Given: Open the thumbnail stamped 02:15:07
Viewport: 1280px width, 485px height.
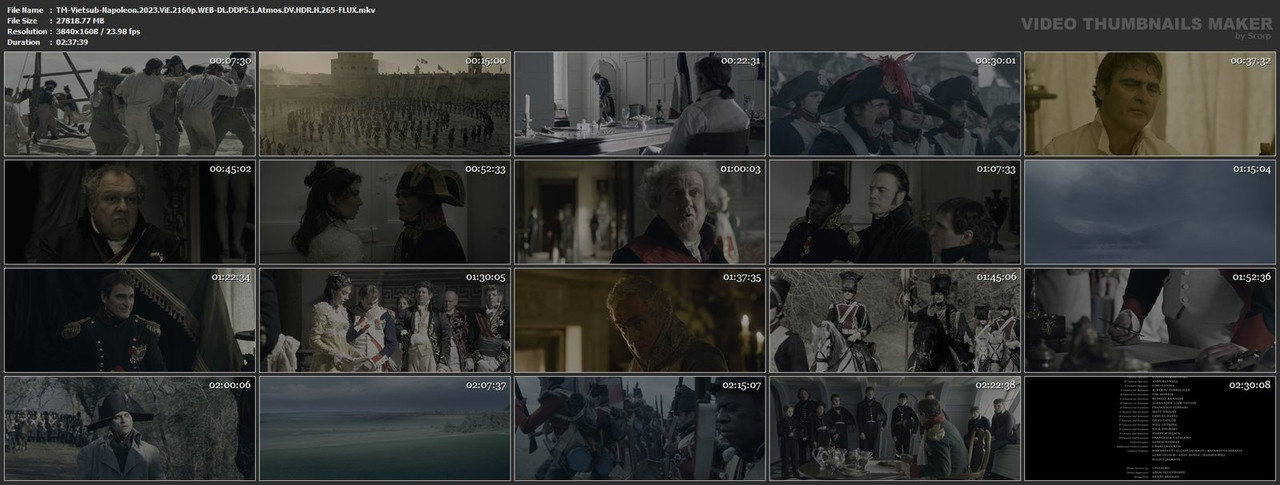Looking at the screenshot, I should click(640, 427).
